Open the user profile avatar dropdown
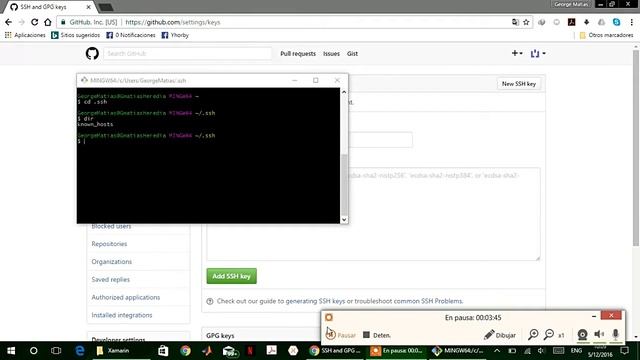 tap(538, 53)
